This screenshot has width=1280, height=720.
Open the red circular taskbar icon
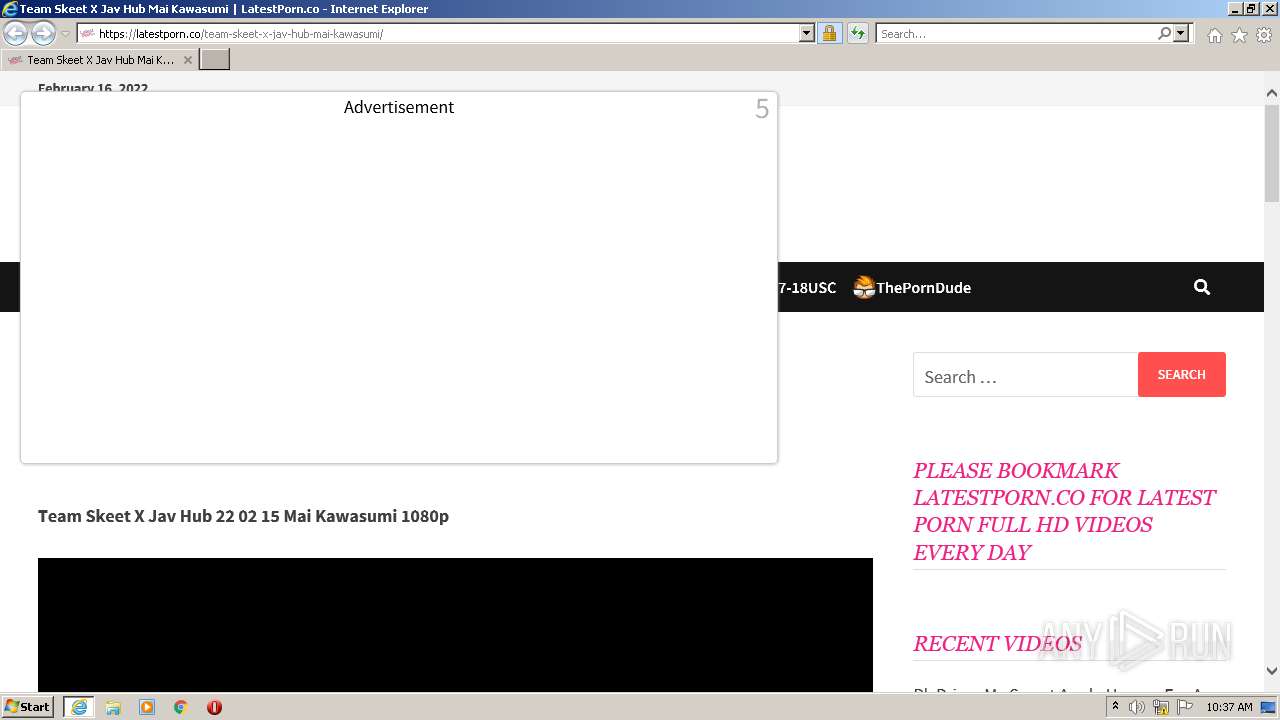214,707
